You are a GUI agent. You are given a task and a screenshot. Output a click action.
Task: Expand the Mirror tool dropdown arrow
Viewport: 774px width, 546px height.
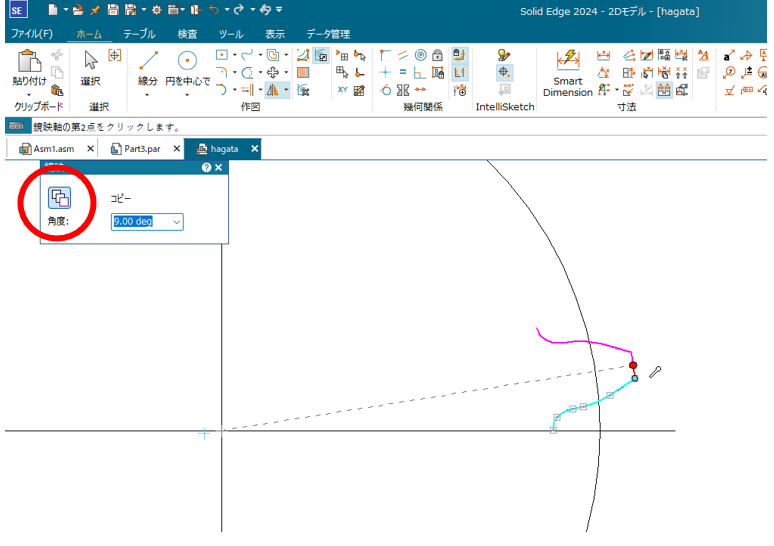[x=285, y=90]
